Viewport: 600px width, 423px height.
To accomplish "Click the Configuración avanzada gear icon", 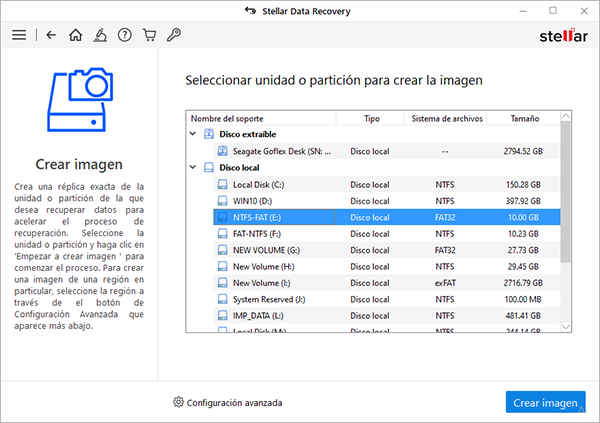I will pyautogui.click(x=179, y=402).
